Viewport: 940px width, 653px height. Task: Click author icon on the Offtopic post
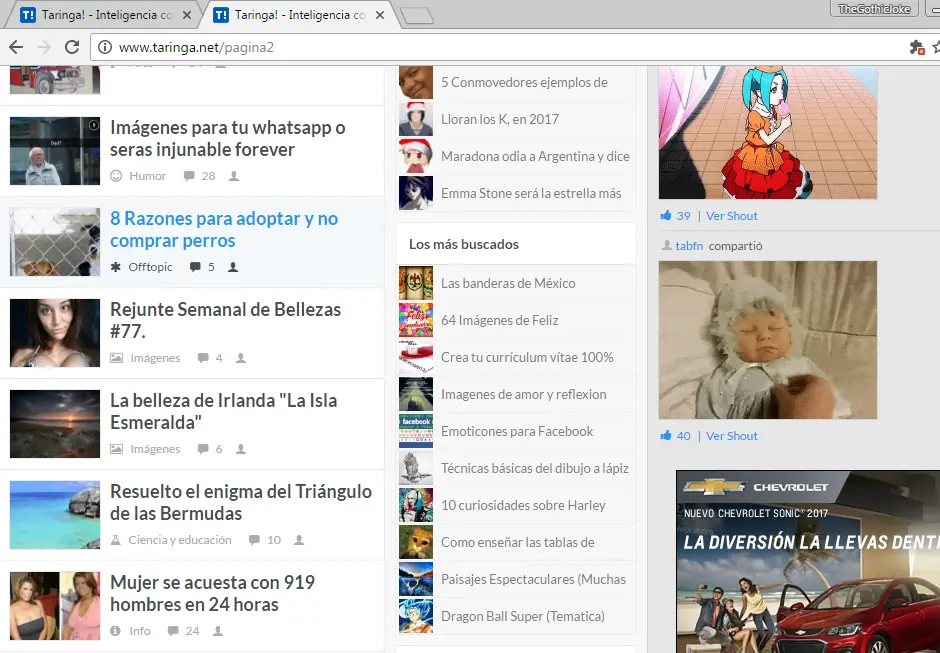(x=233, y=267)
